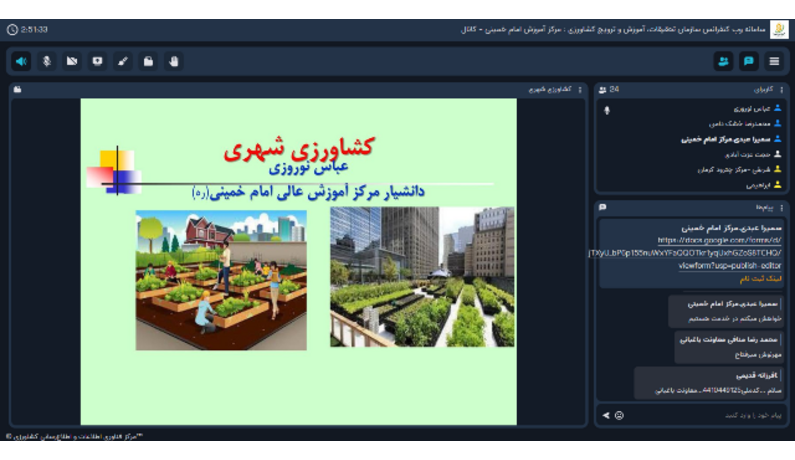This screenshot has height=460, width=795.
Task: Click the کاربران users panel title
Action: (x=764, y=90)
